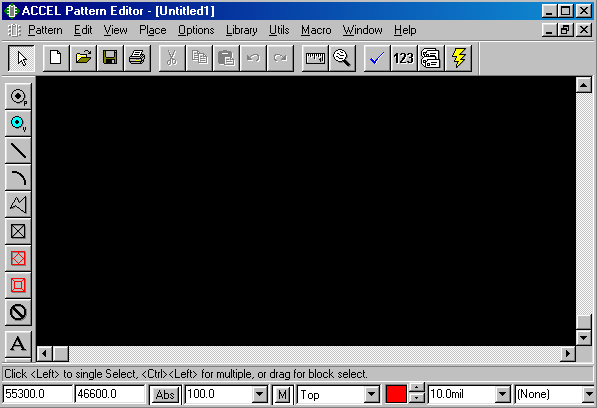
Task: Click horizontal scrollbar left arrow
Action: click(x=45, y=354)
